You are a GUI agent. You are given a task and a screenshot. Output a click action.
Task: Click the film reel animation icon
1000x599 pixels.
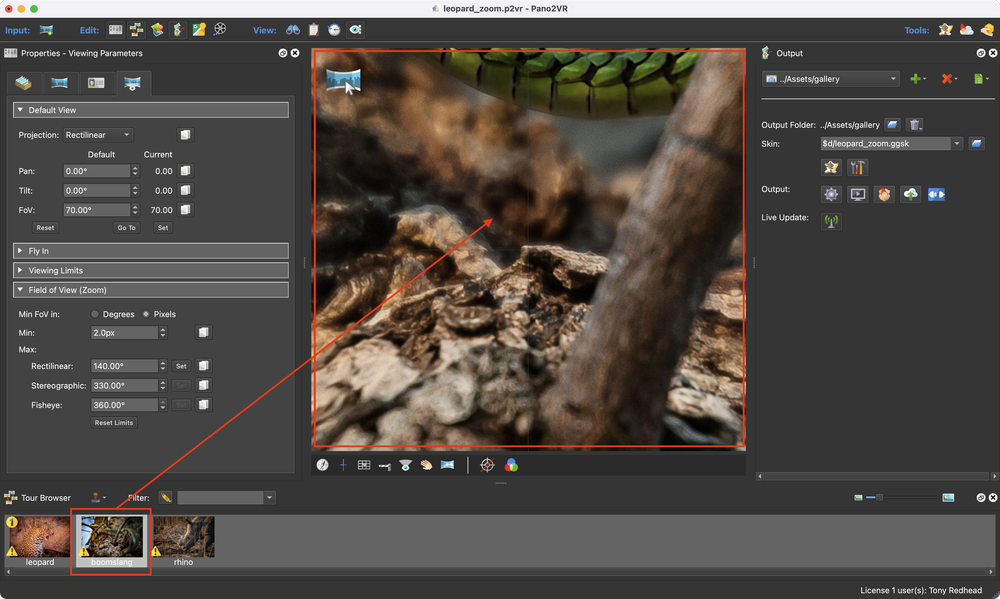(220, 30)
